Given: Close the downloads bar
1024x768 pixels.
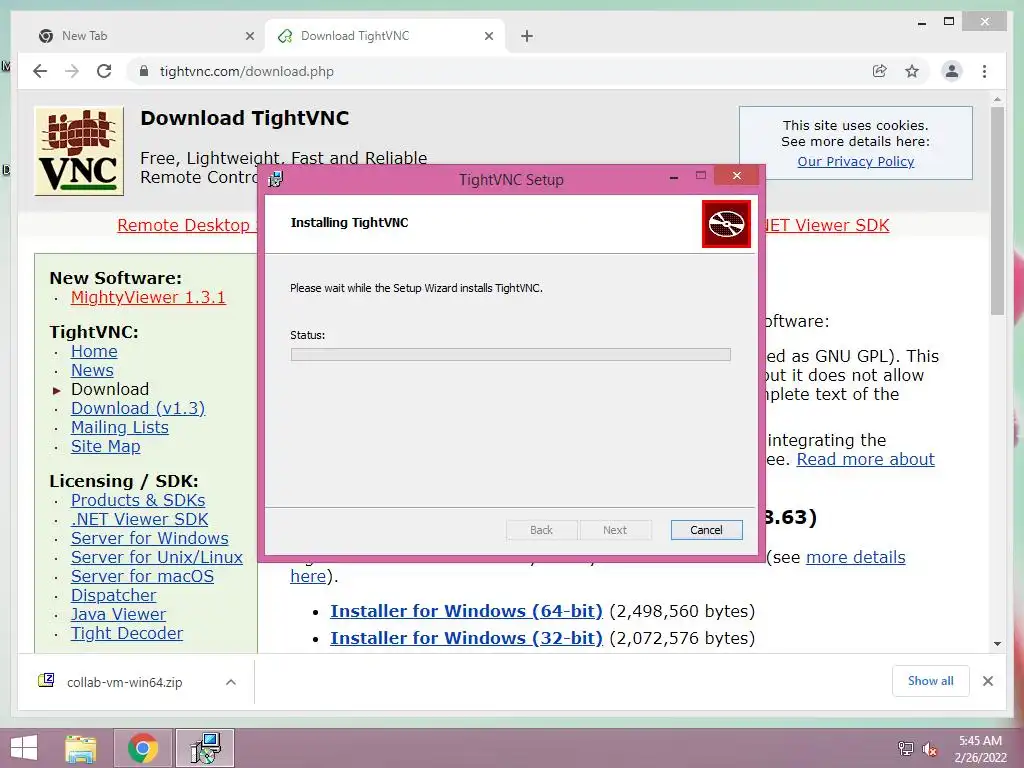Looking at the screenshot, I should (987, 681).
